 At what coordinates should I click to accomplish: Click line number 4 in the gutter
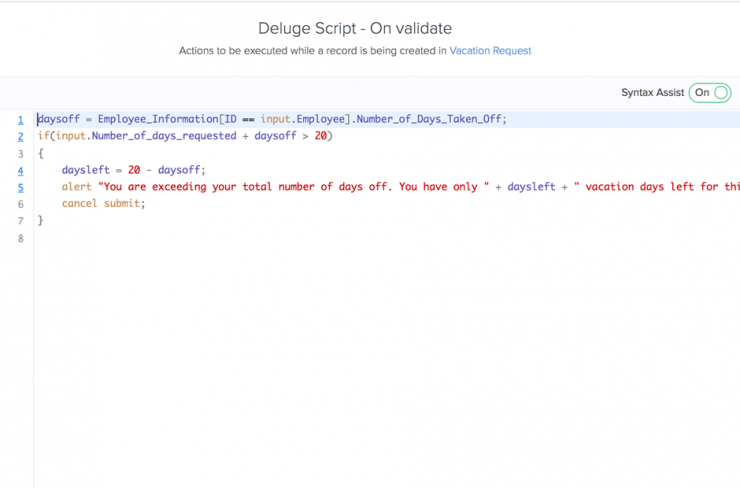click(x=20, y=171)
